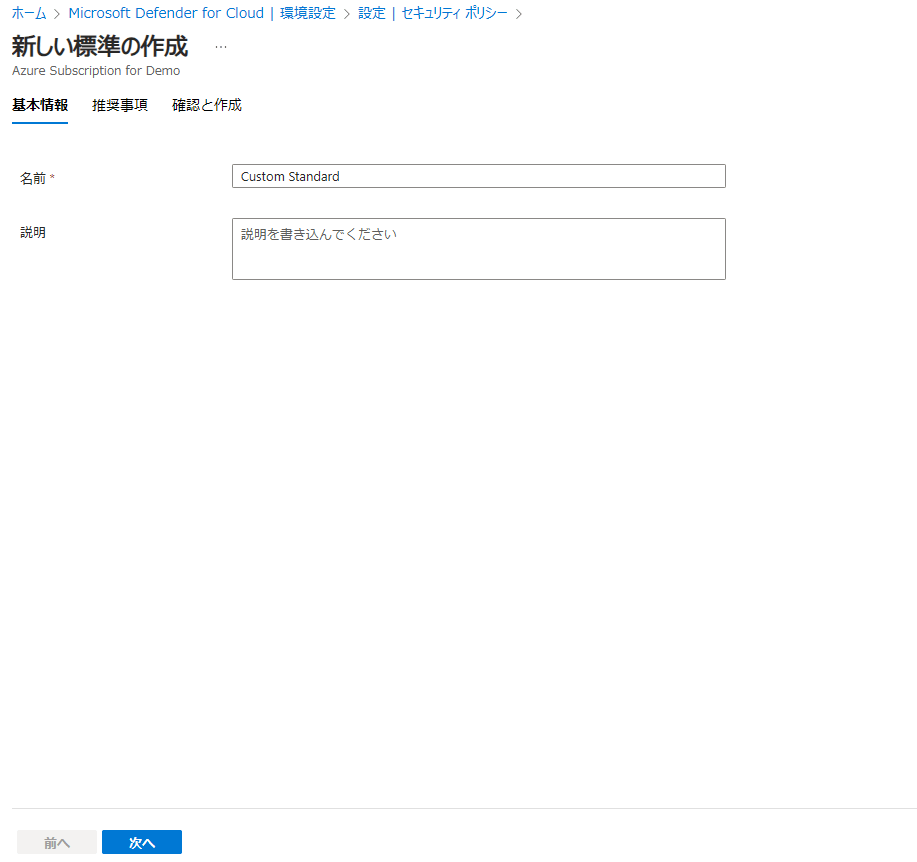The width and height of the screenshot is (917, 862).
Task: Open the ホーム breadcrumb link
Action: [29, 13]
